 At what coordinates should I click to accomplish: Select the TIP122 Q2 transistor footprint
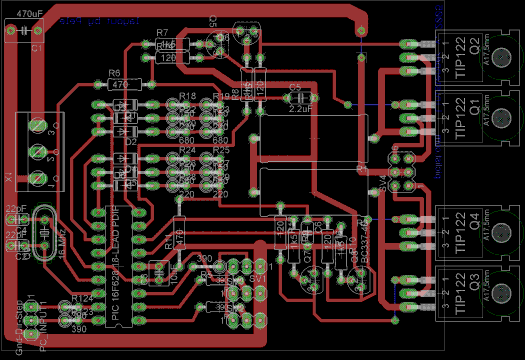tap(478, 58)
